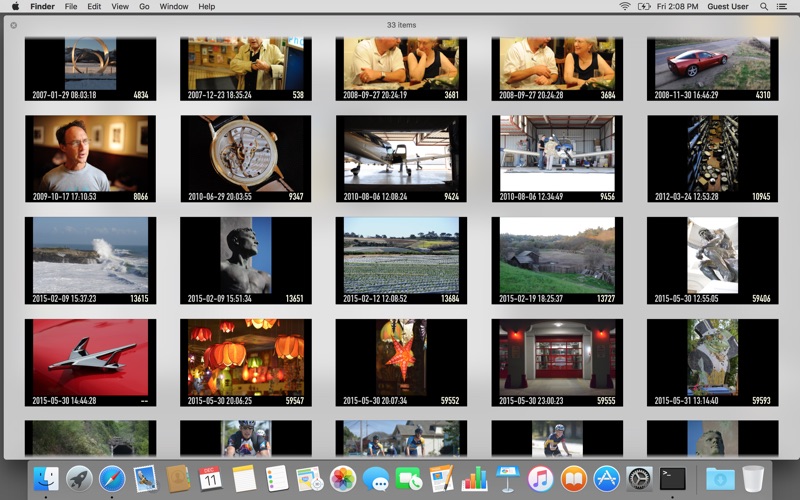The width and height of the screenshot is (800, 500).
Task: Open the Guest User menu
Action: pyautogui.click(x=728, y=7)
